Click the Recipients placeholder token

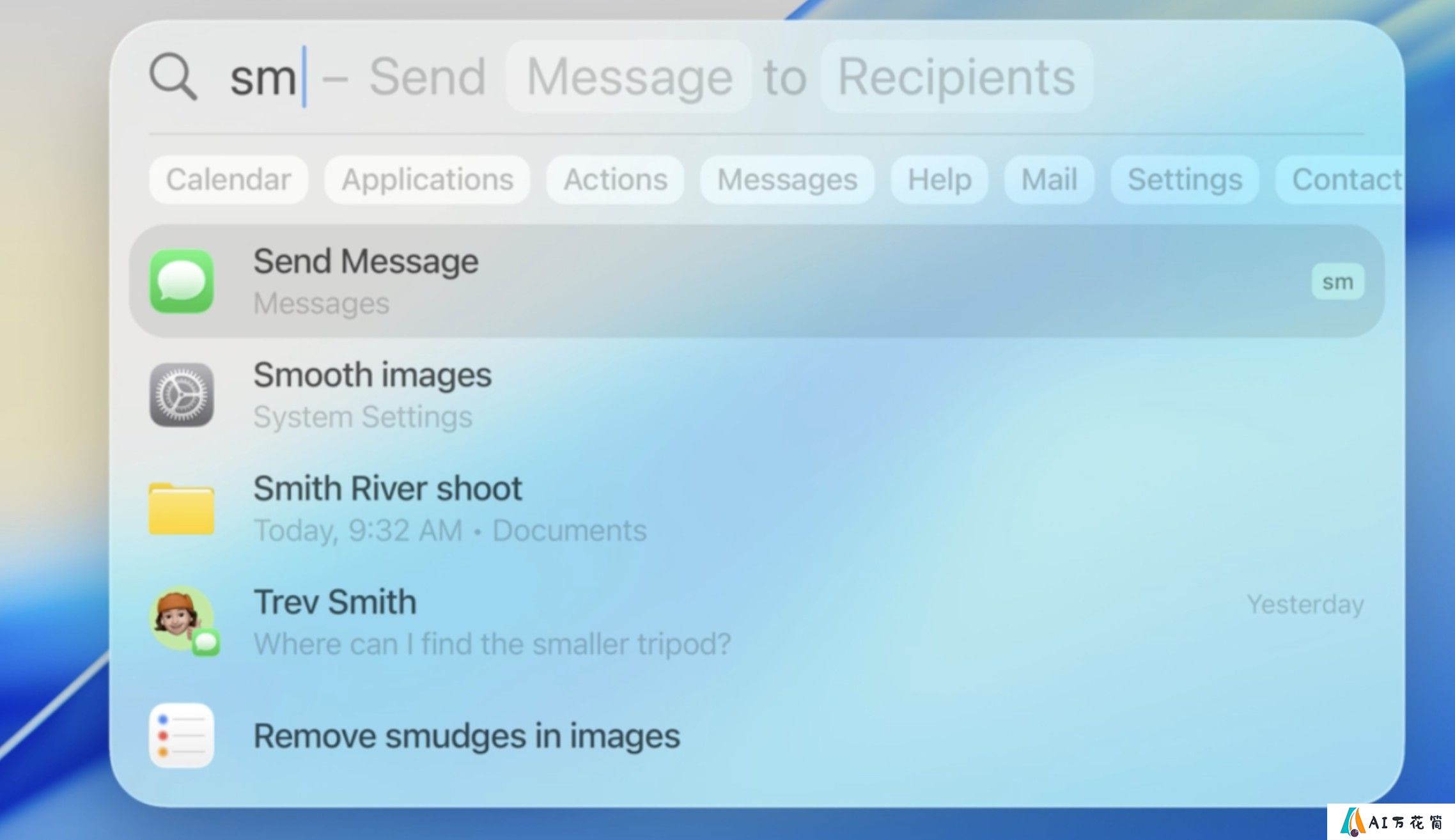(x=957, y=77)
